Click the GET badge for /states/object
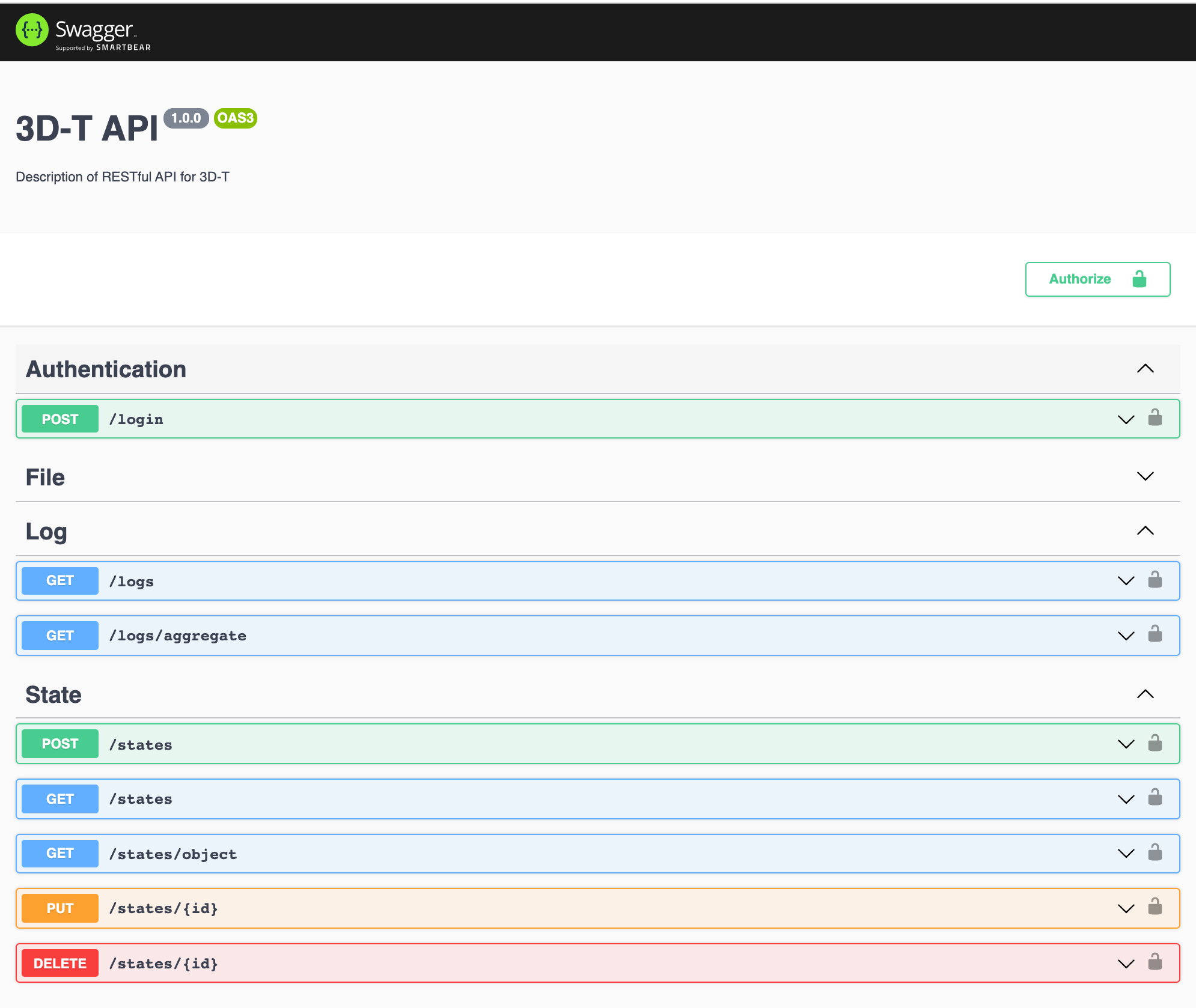 tap(60, 854)
